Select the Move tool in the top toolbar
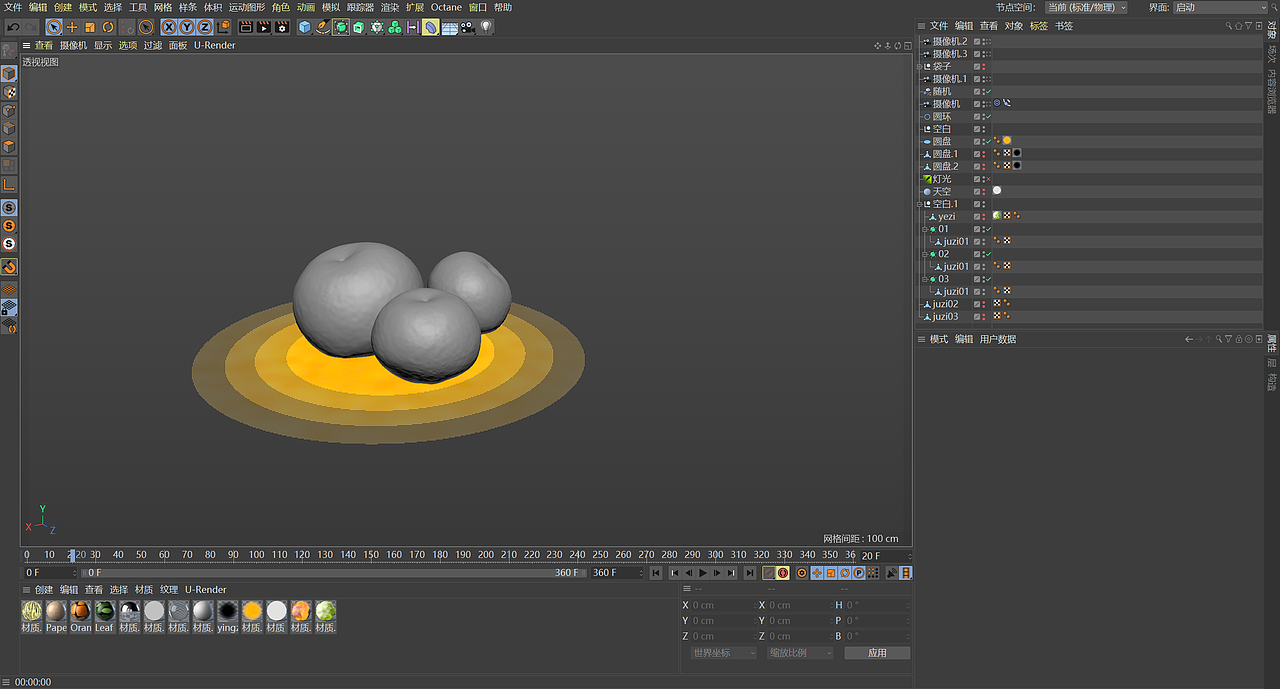The image size is (1280, 689). [x=72, y=27]
